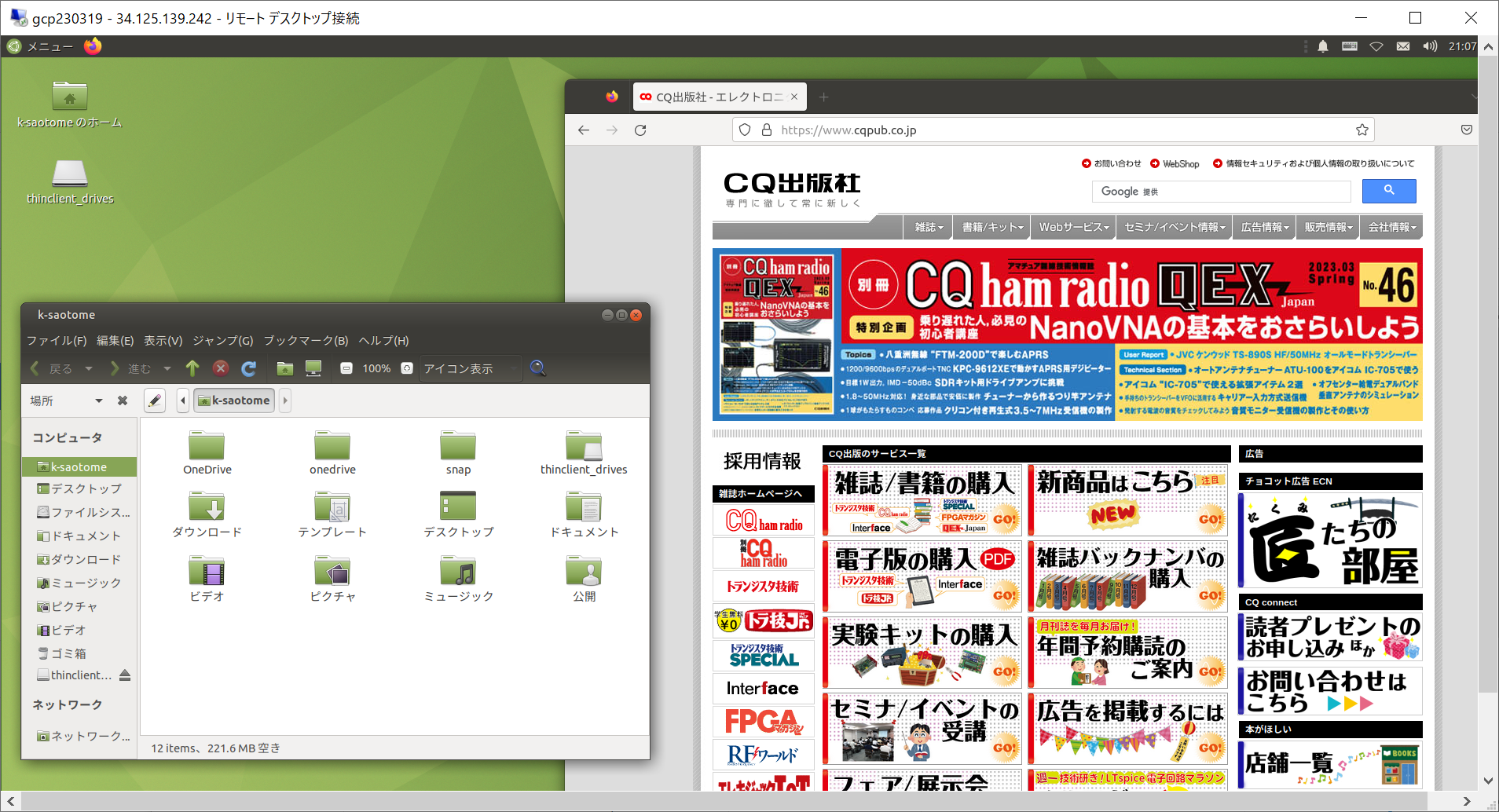Click the network icon in system tray
1499x812 pixels.
pyautogui.click(x=1376, y=46)
